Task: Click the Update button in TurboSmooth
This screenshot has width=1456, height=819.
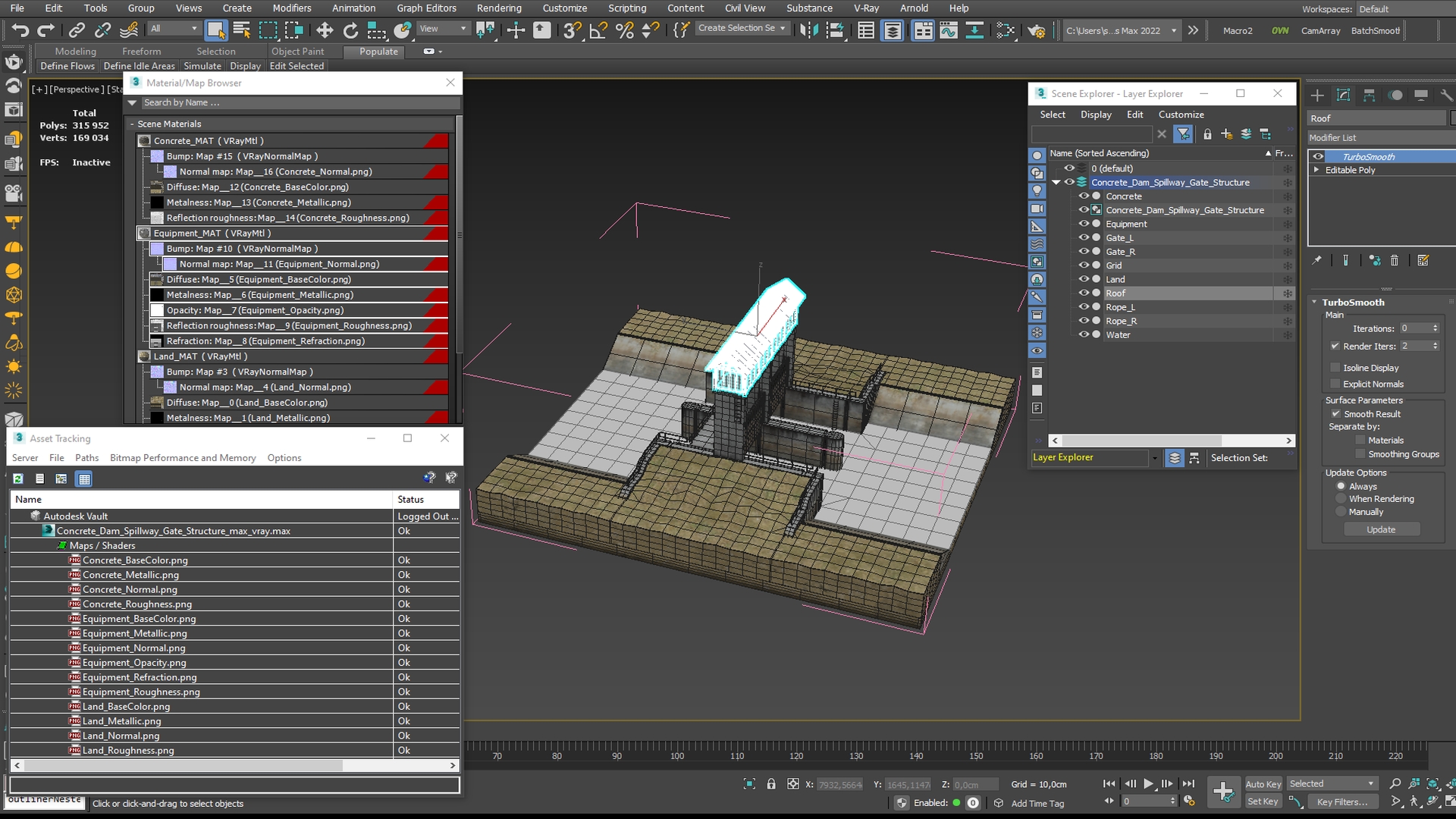Action: pos(1381,529)
